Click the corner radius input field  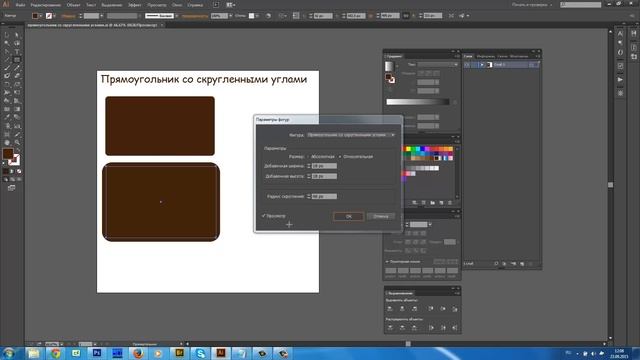[x=324, y=196]
